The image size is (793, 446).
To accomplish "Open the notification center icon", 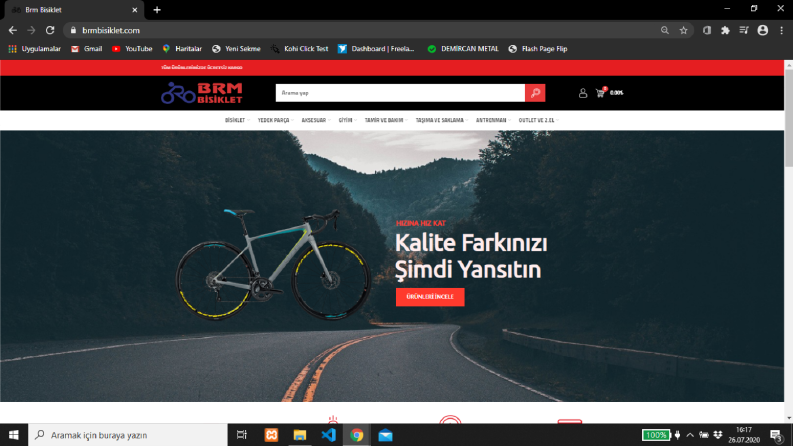I will (777, 435).
